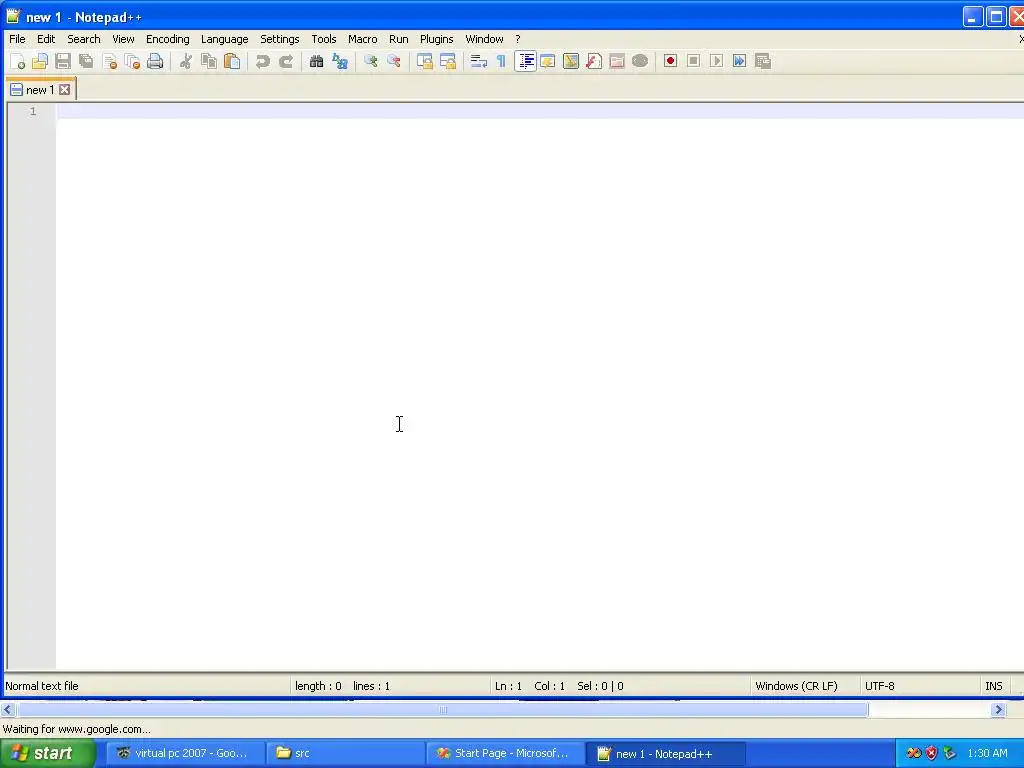1024x768 pixels.
Task: Click the Copy toolbar icon
Action: pyautogui.click(x=209, y=61)
